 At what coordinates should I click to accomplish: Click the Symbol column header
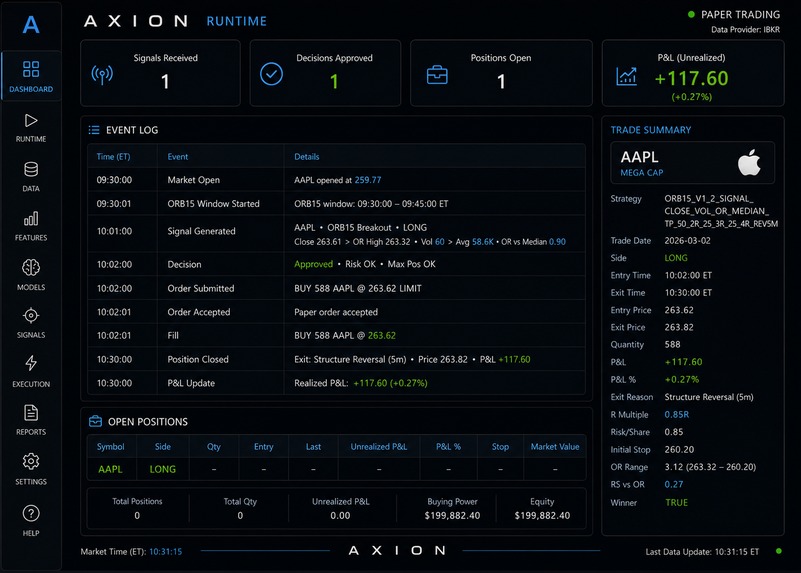point(110,446)
